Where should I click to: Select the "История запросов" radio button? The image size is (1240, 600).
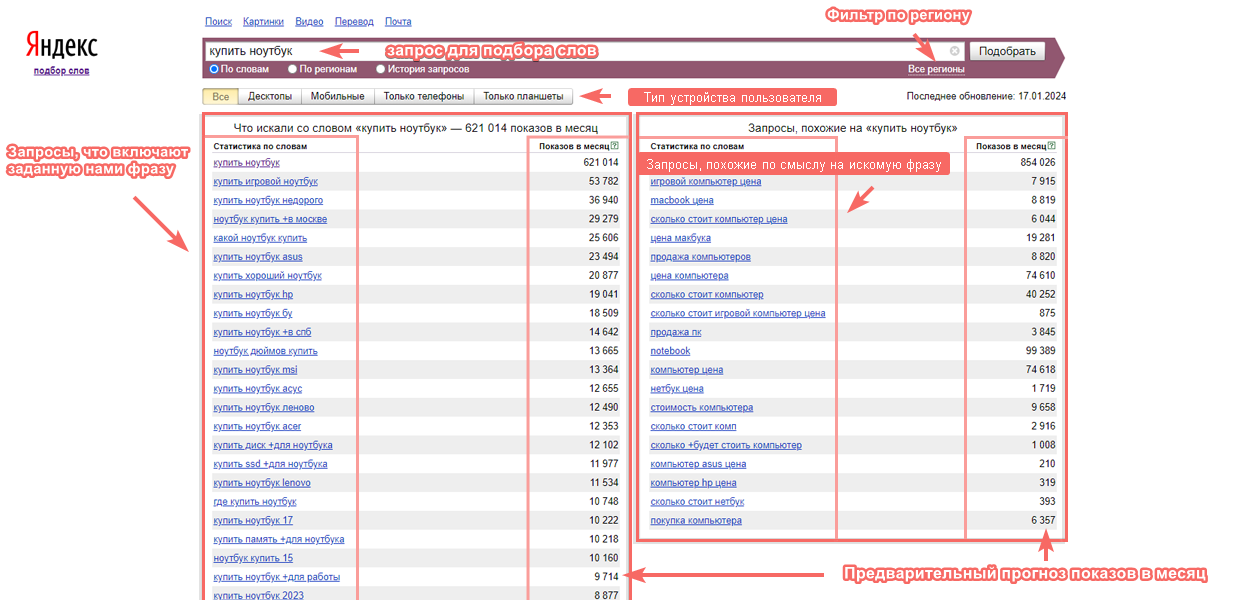point(380,69)
